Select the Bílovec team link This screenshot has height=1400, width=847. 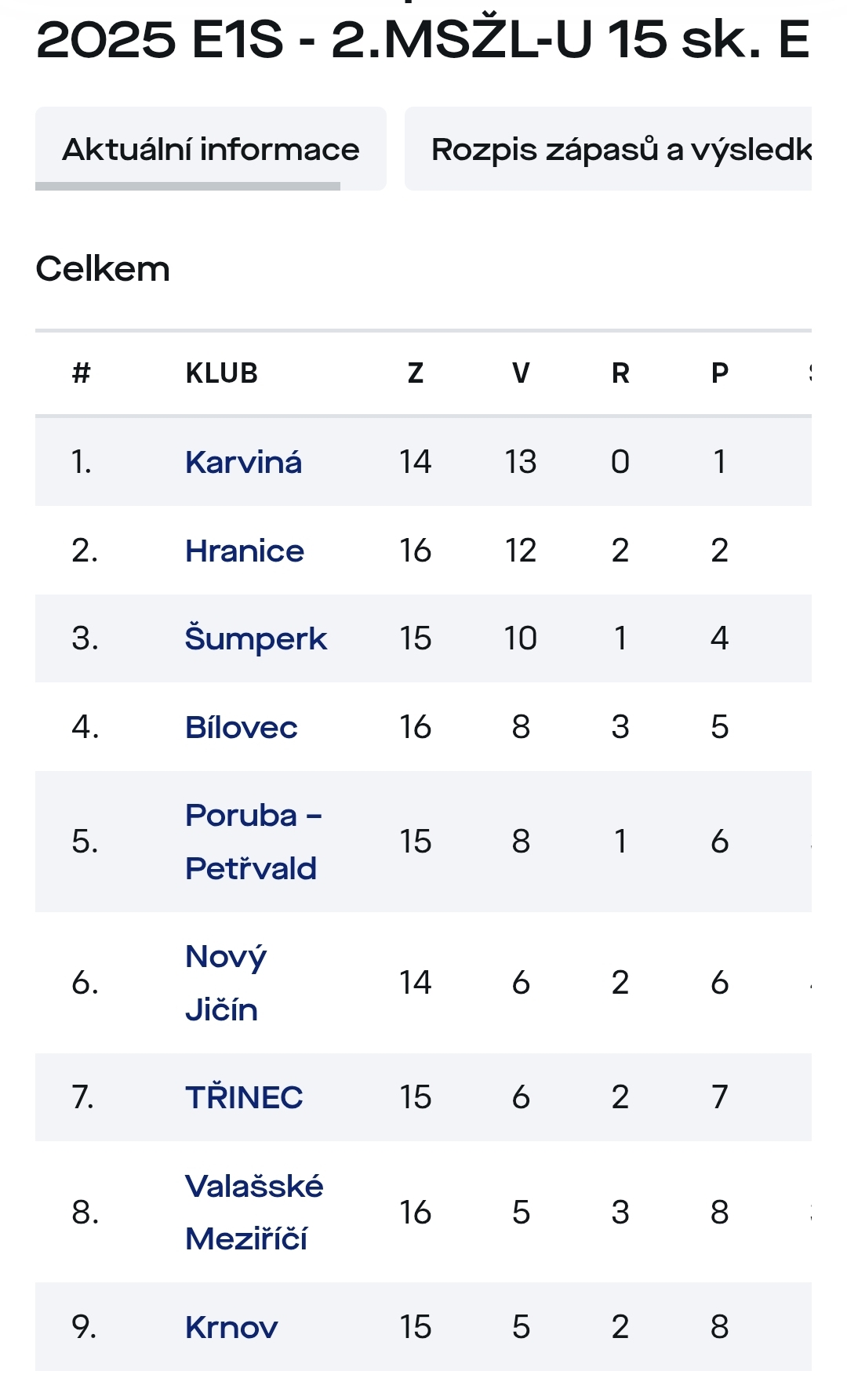241,727
